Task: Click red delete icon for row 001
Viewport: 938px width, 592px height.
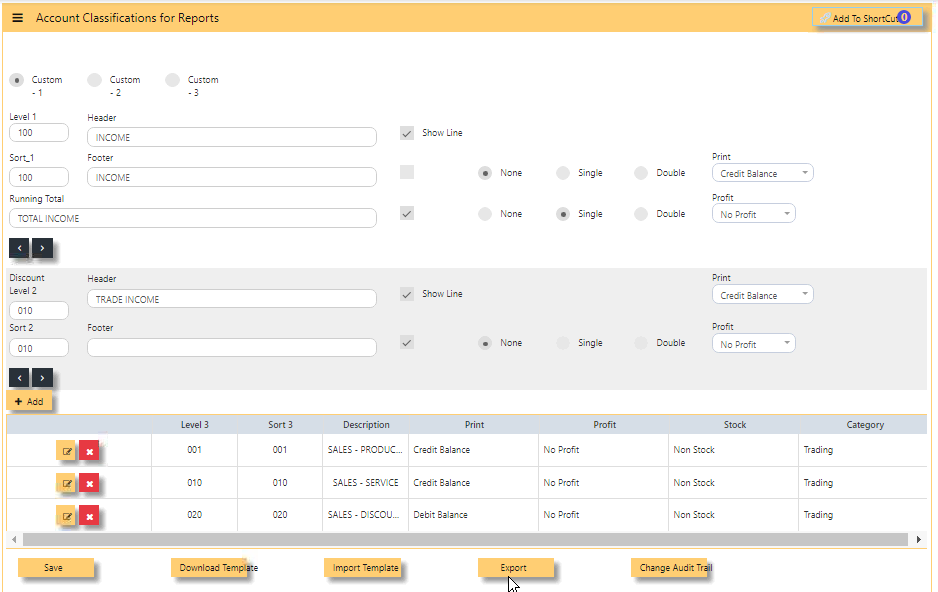Action: point(89,451)
